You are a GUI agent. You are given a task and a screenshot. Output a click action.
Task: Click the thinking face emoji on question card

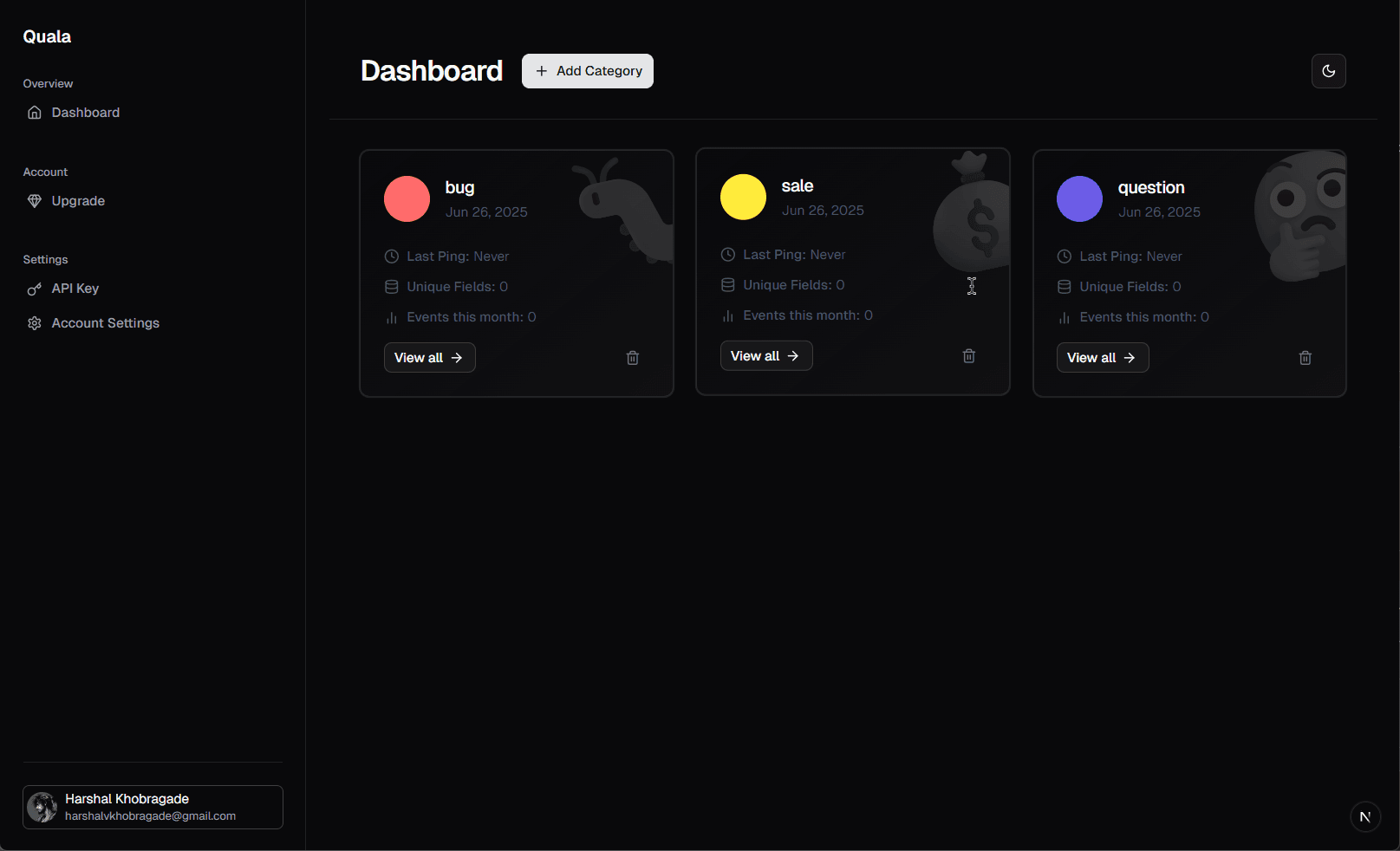pos(1300,217)
